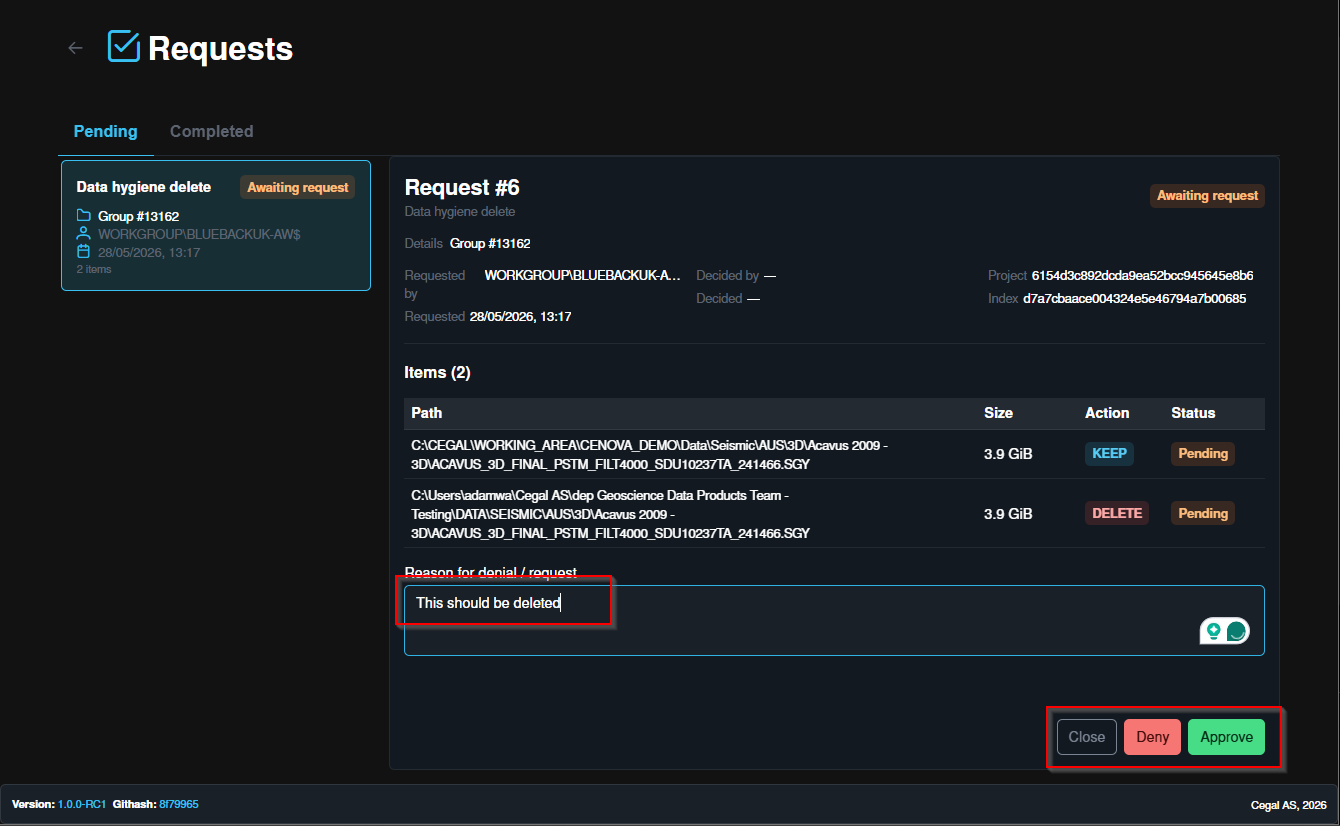Image resolution: width=1340 pixels, height=826 pixels.
Task: Click the 3.9 GiB size in KEEP row
Action: 1008,454
